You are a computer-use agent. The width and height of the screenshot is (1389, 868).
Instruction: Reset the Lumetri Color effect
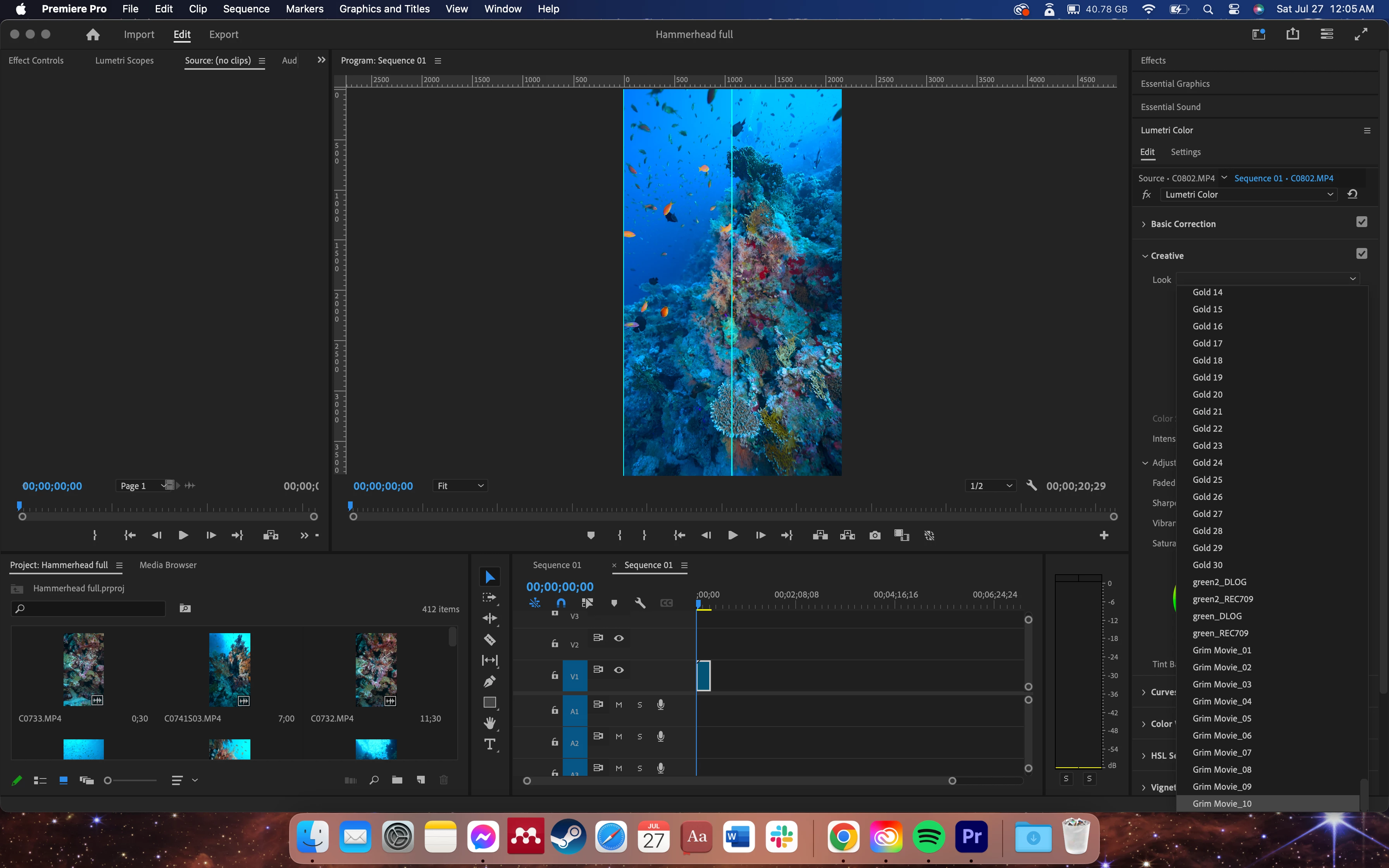[1352, 195]
